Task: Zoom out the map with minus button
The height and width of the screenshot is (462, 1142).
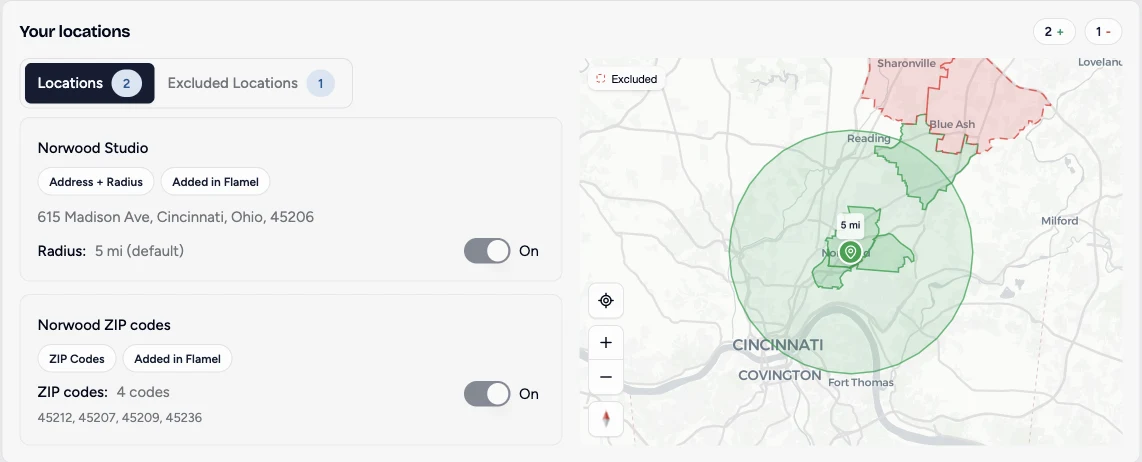Action: tap(606, 377)
